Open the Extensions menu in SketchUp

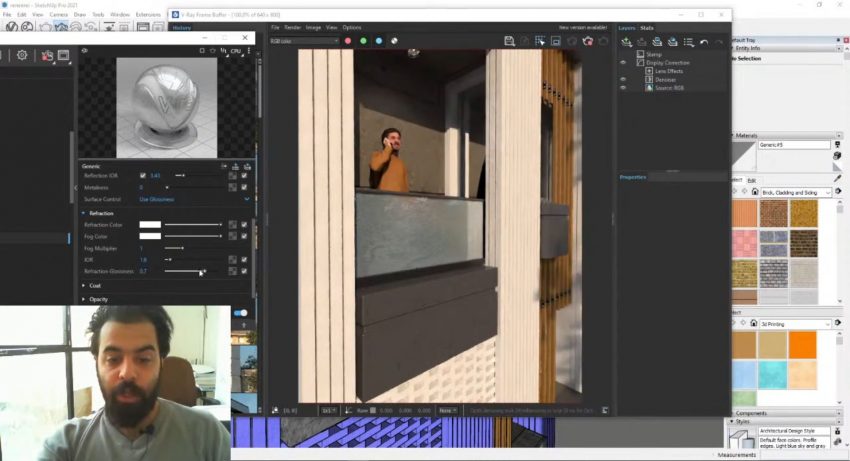148,15
